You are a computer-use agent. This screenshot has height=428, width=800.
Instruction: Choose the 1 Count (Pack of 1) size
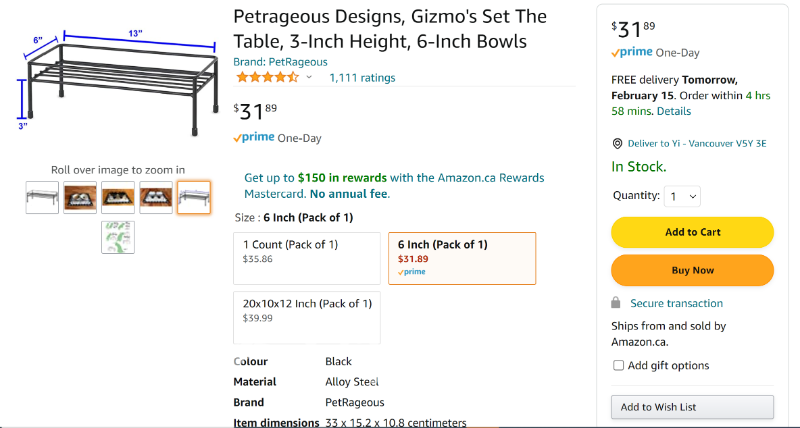coord(308,258)
